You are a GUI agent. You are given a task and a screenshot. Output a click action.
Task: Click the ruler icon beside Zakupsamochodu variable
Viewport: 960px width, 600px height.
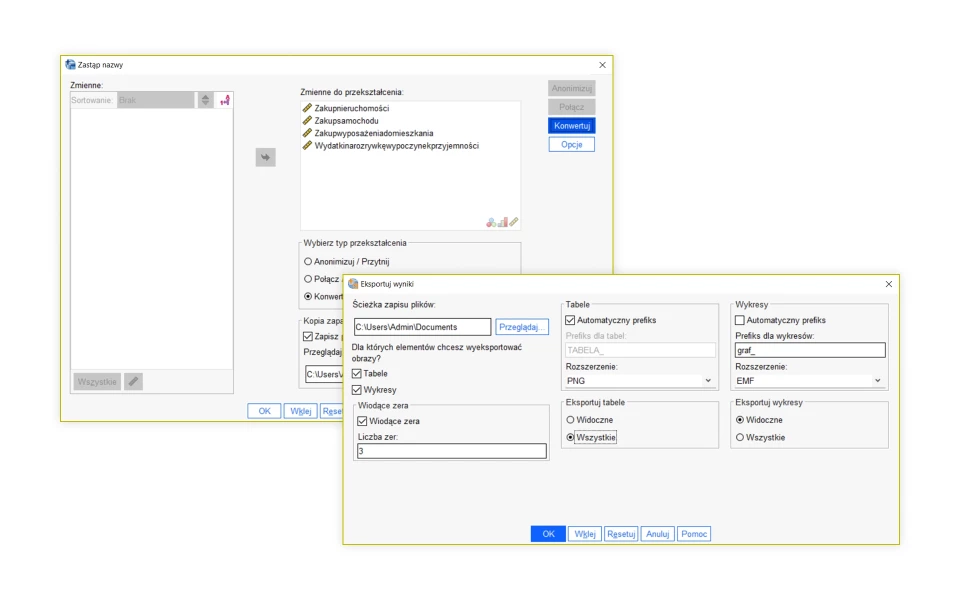pyautogui.click(x=307, y=120)
